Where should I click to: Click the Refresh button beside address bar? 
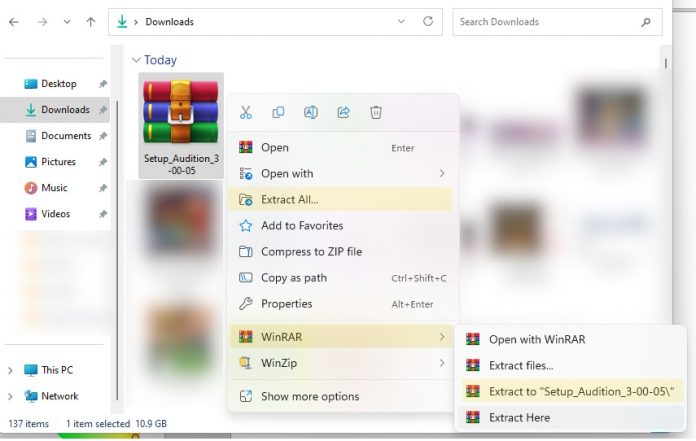pyautogui.click(x=428, y=21)
